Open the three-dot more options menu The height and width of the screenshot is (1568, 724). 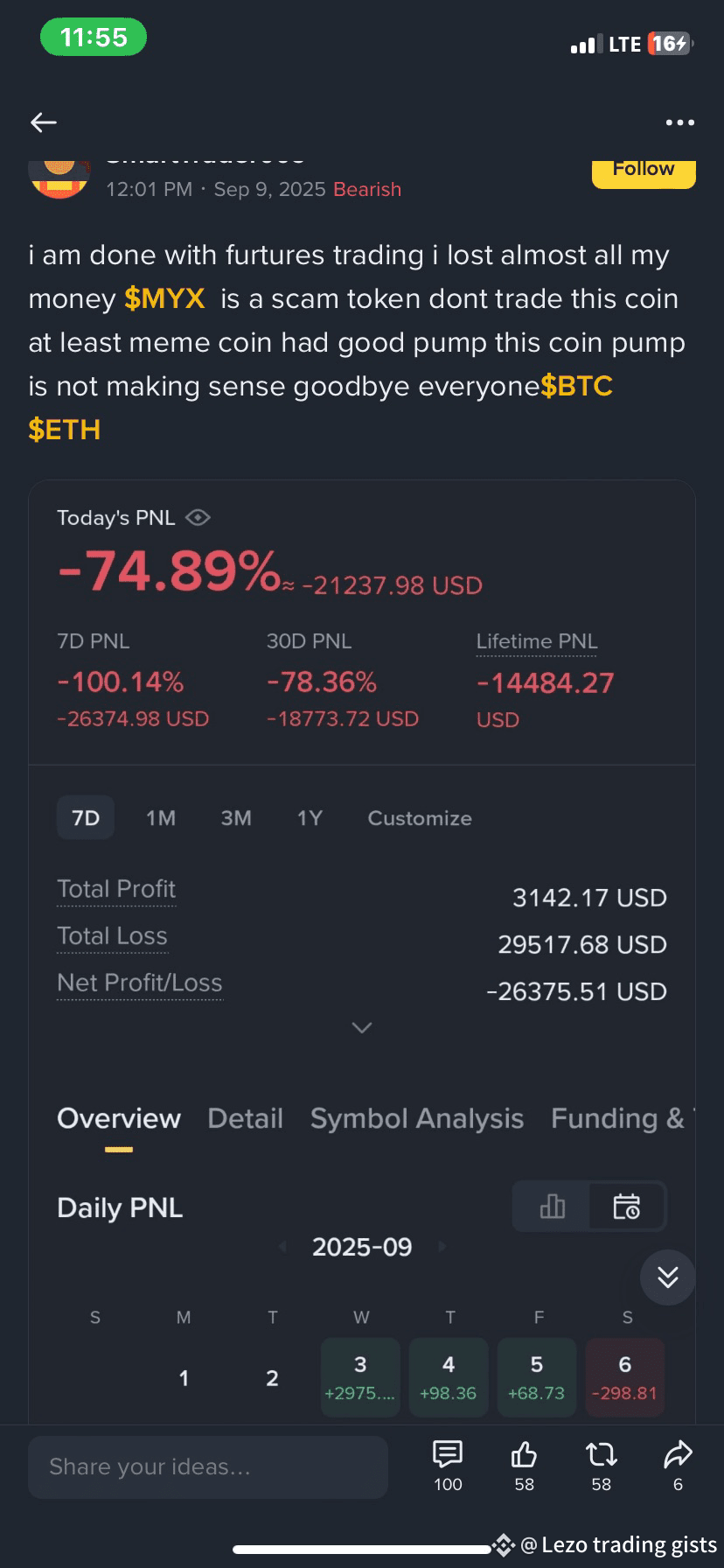[679, 122]
